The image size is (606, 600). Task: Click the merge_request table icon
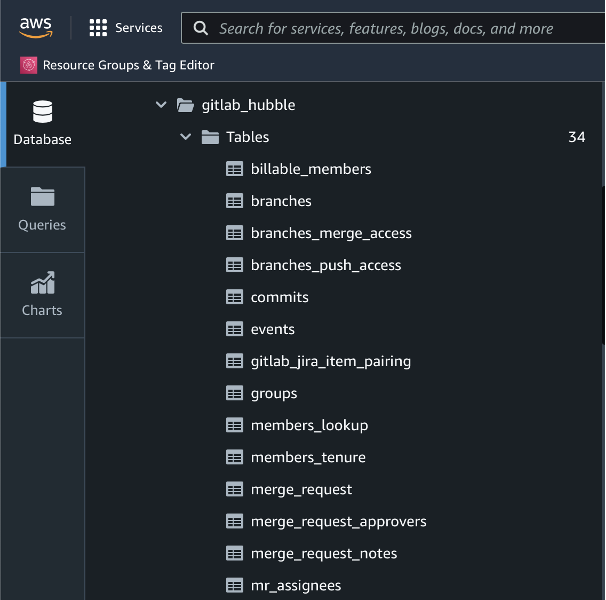tap(235, 489)
